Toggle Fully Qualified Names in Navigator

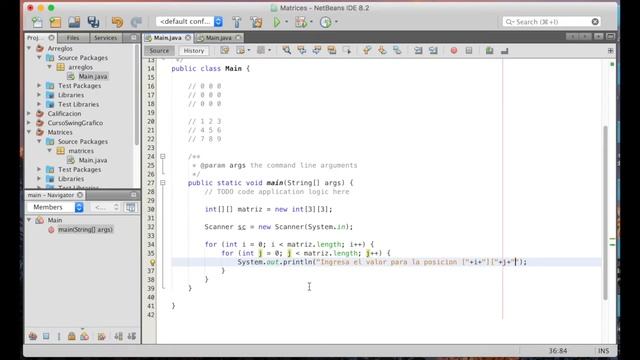pyautogui.click(x=101, y=336)
